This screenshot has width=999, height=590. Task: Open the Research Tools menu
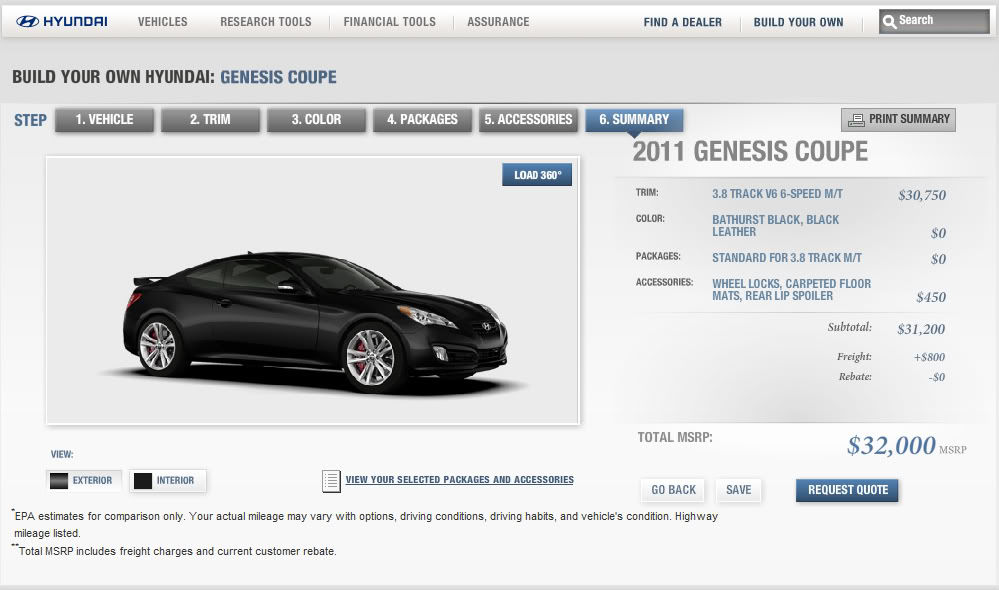(266, 22)
